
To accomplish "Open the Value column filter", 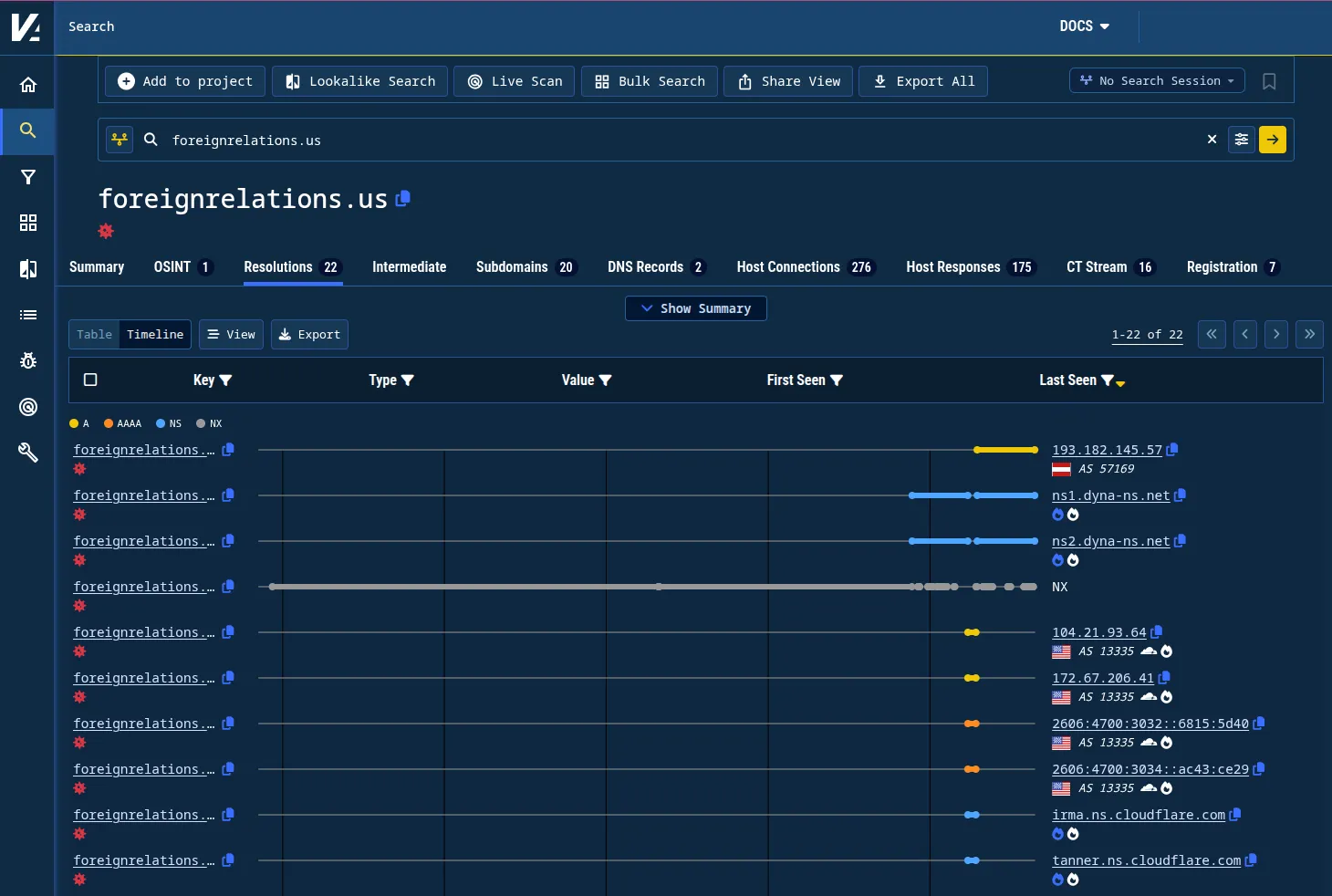I will [605, 380].
